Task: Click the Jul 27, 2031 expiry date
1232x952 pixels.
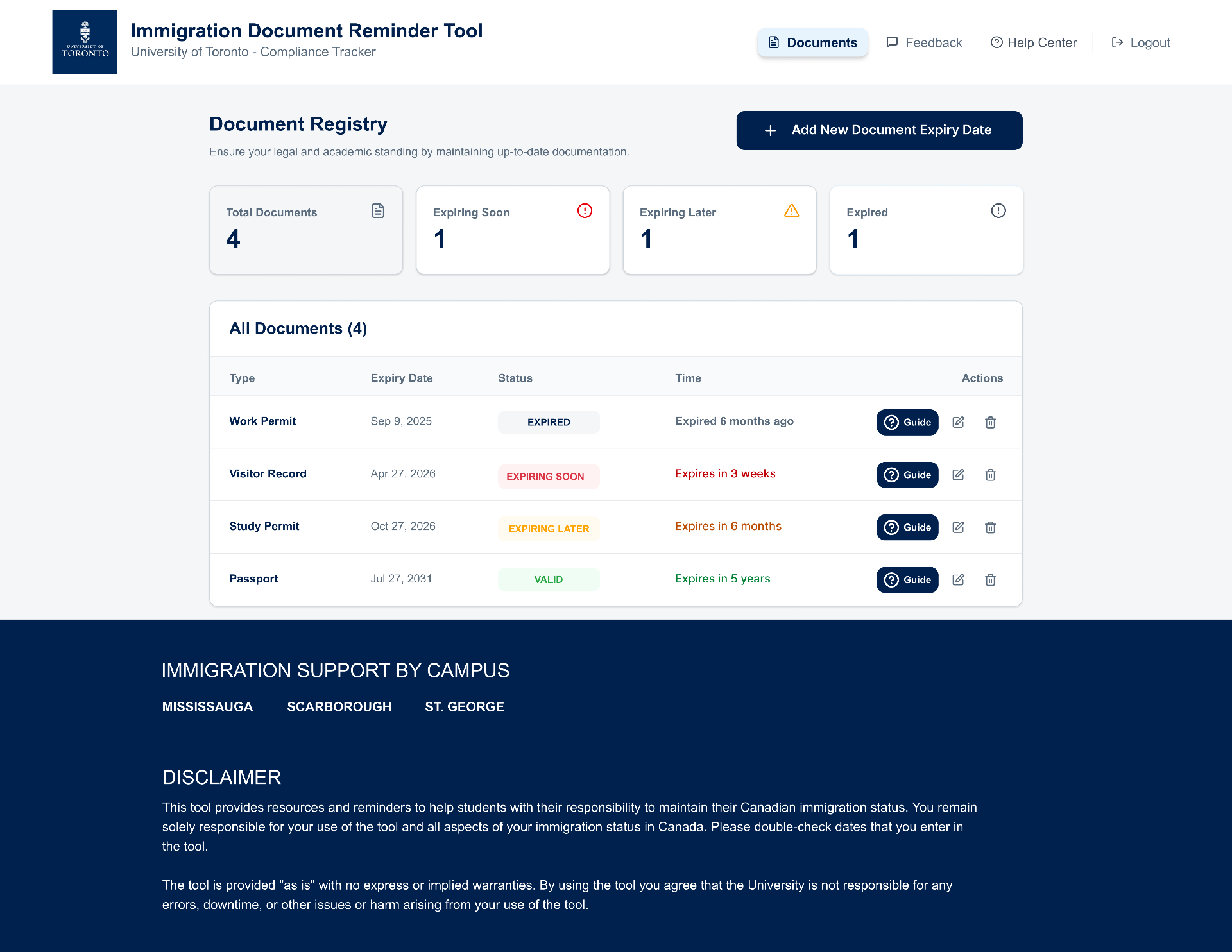Action: click(x=401, y=579)
